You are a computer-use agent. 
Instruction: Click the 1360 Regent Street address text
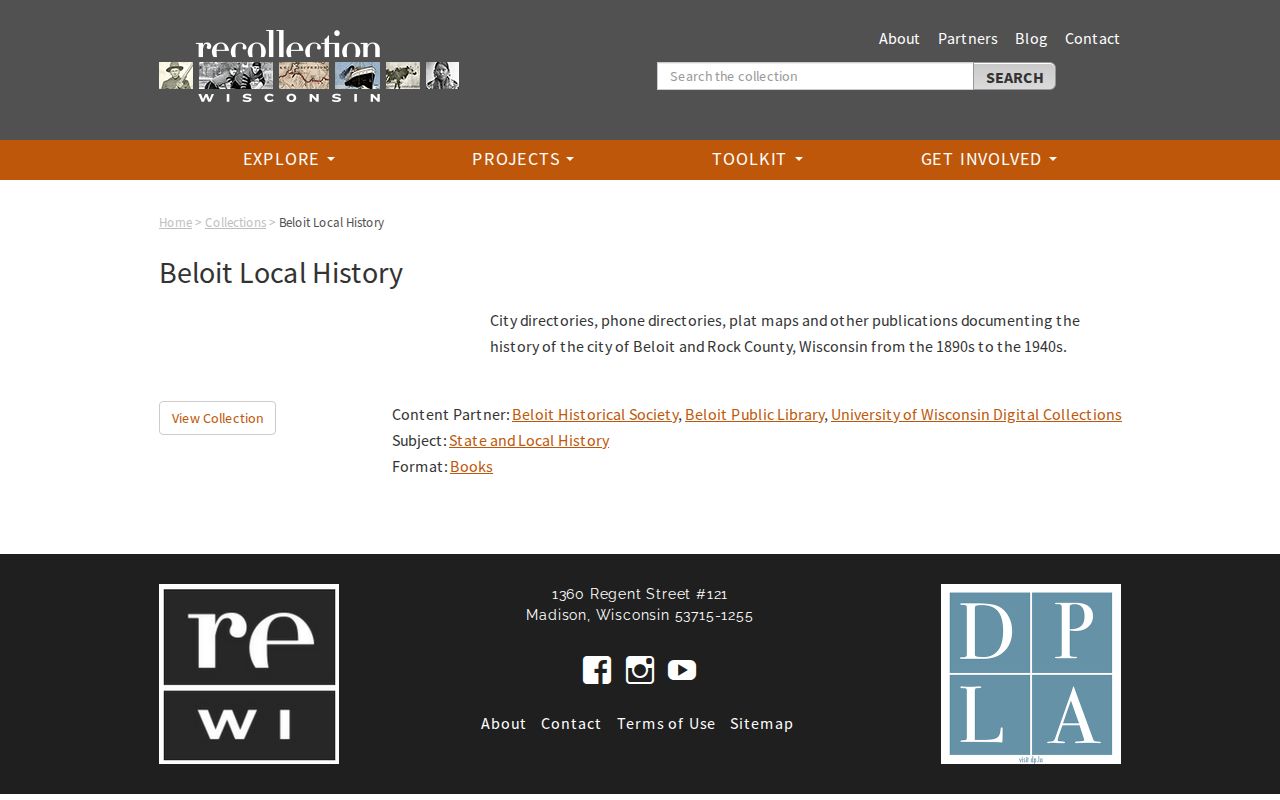click(x=639, y=594)
